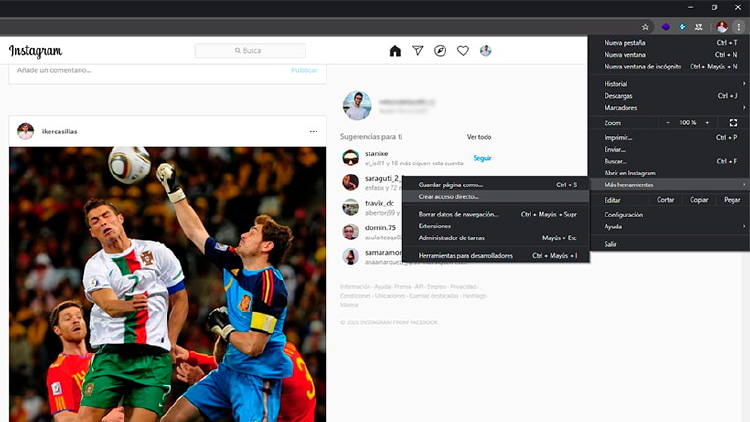Click Sugerencias para ti heading
Screen dimensions: 750x422
point(371,137)
